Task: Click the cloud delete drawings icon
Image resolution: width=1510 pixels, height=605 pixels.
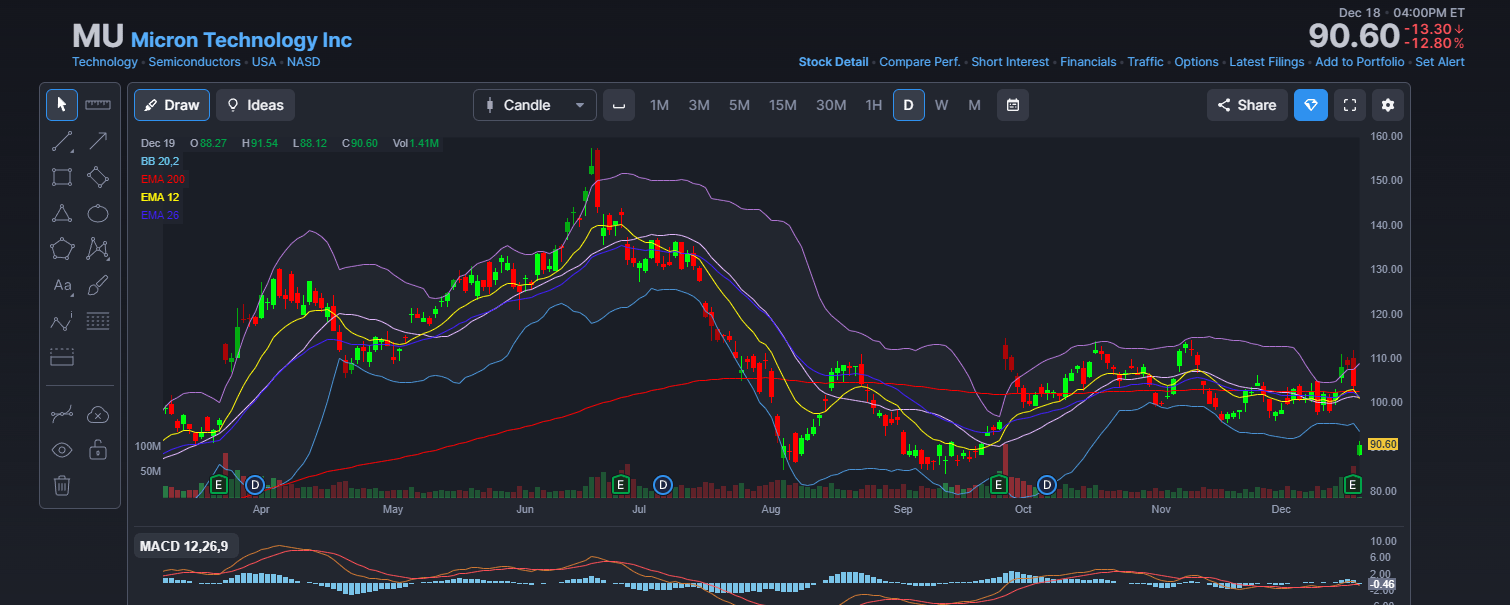Action: point(98,414)
